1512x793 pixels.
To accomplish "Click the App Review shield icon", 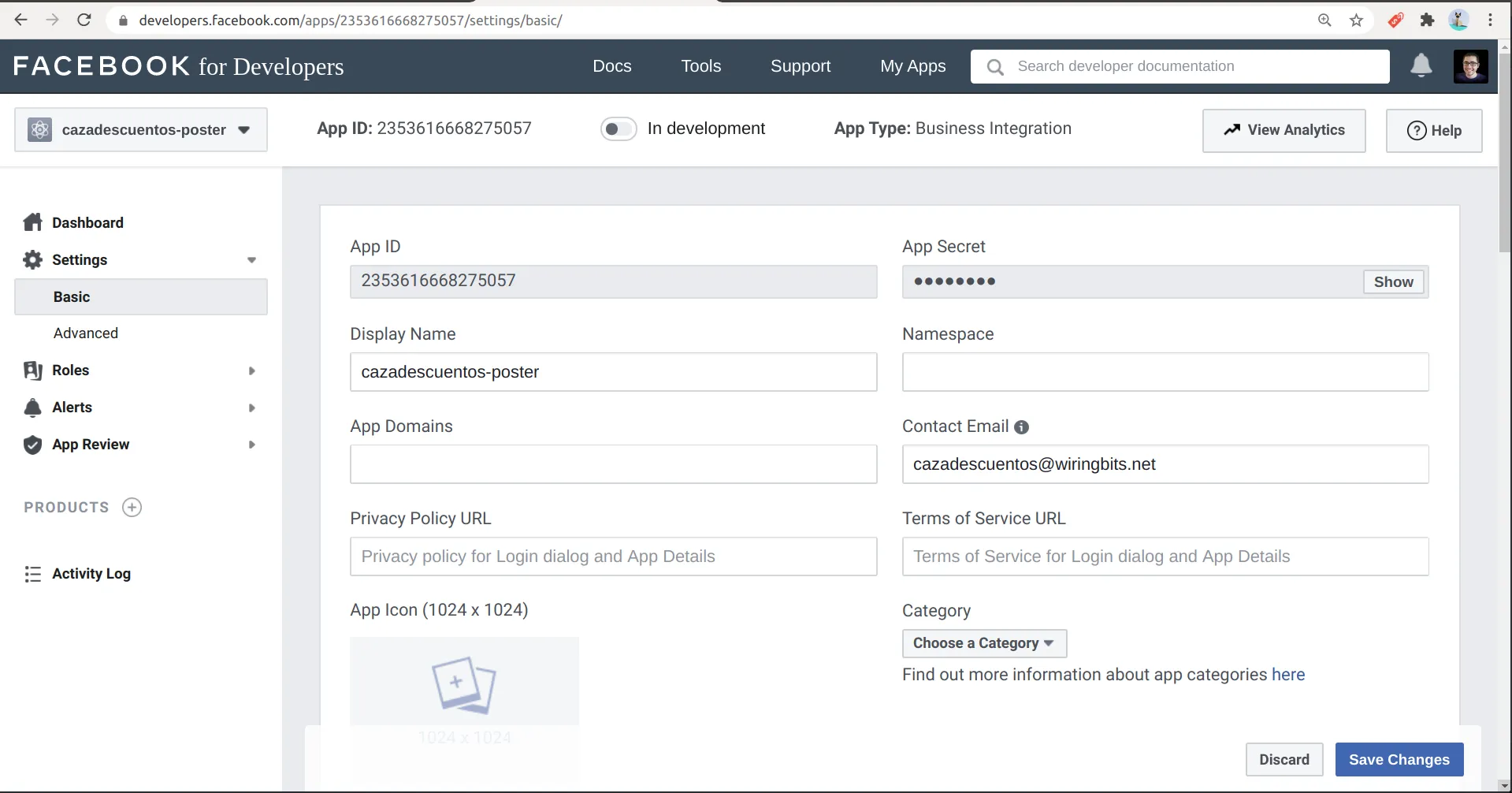I will [32, 445].
